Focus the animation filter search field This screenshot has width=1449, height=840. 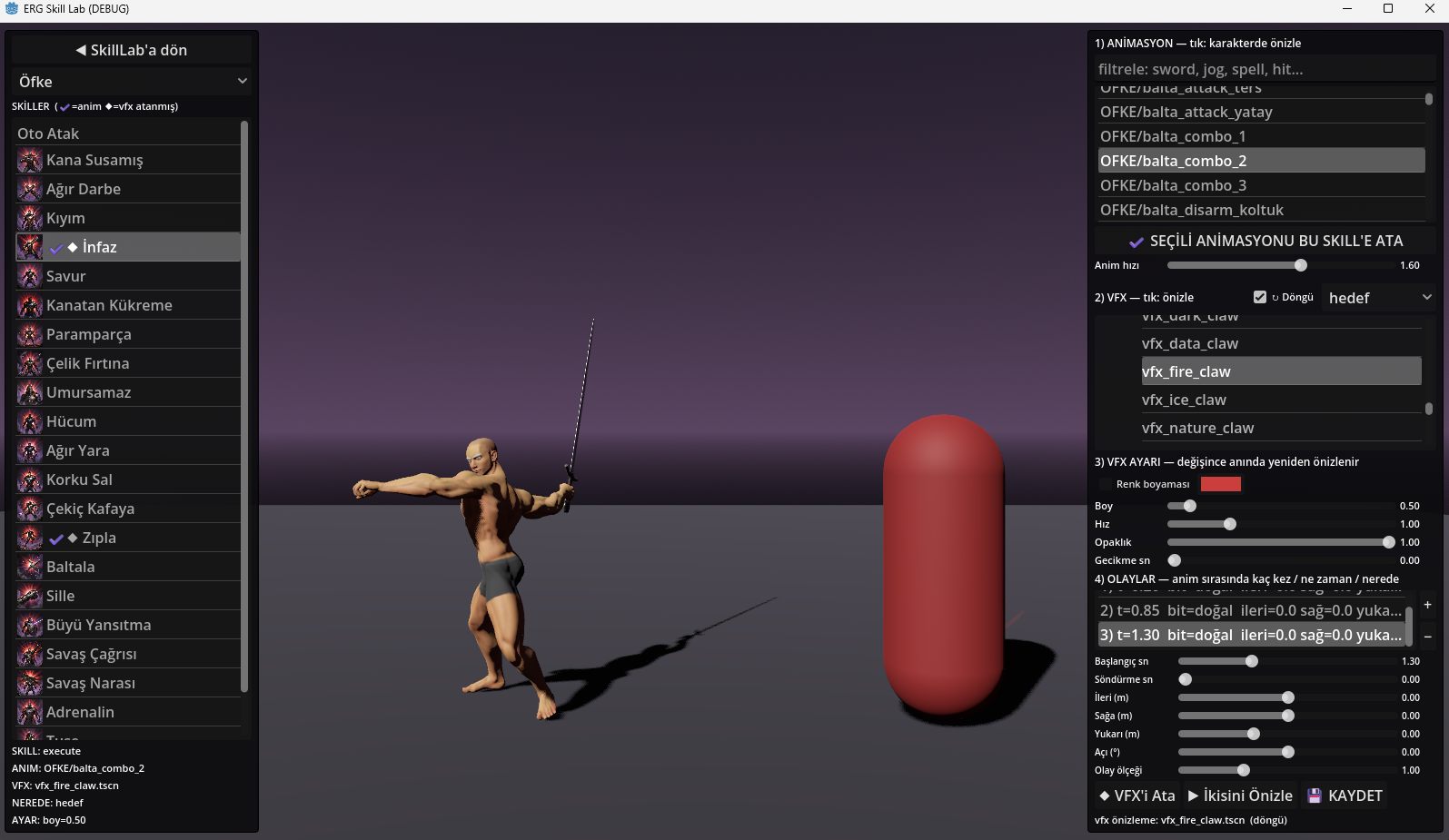(x=1265, y=69)
